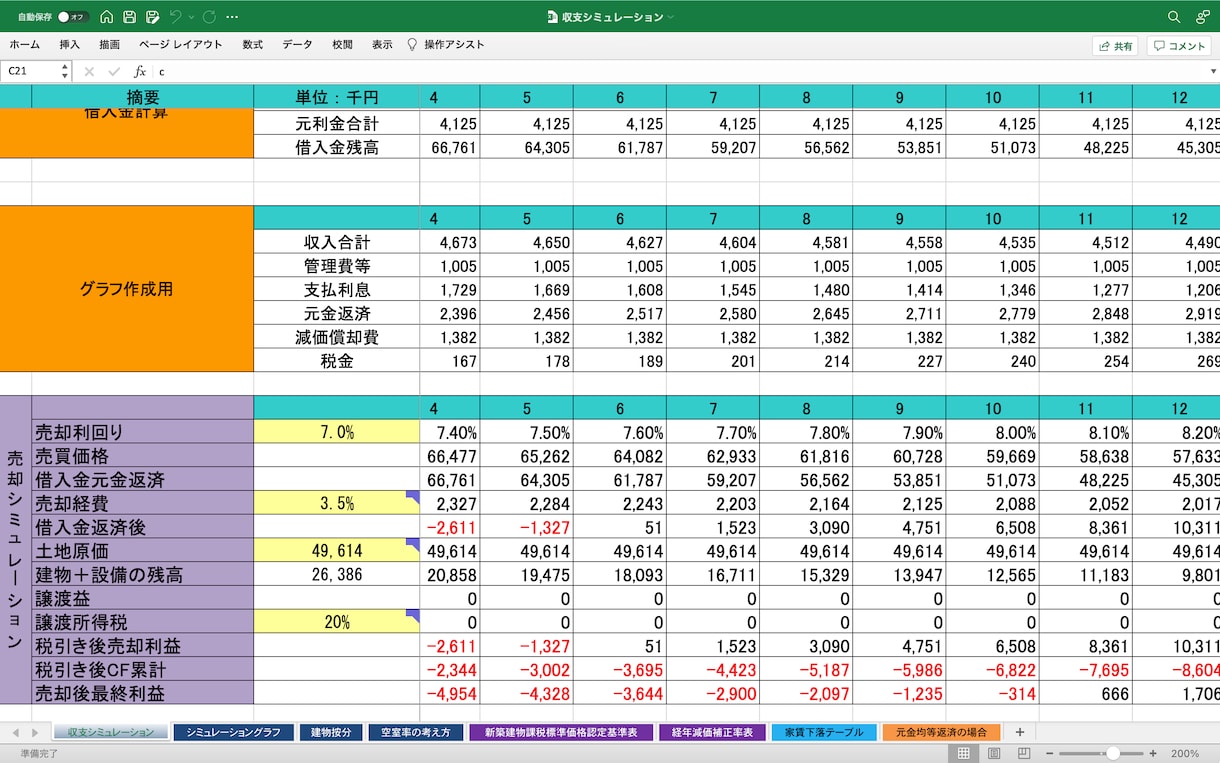This screenshot has width=1220, height=763.
Task: Click the next sheet navigation arrow
Action: click(34, 732)
